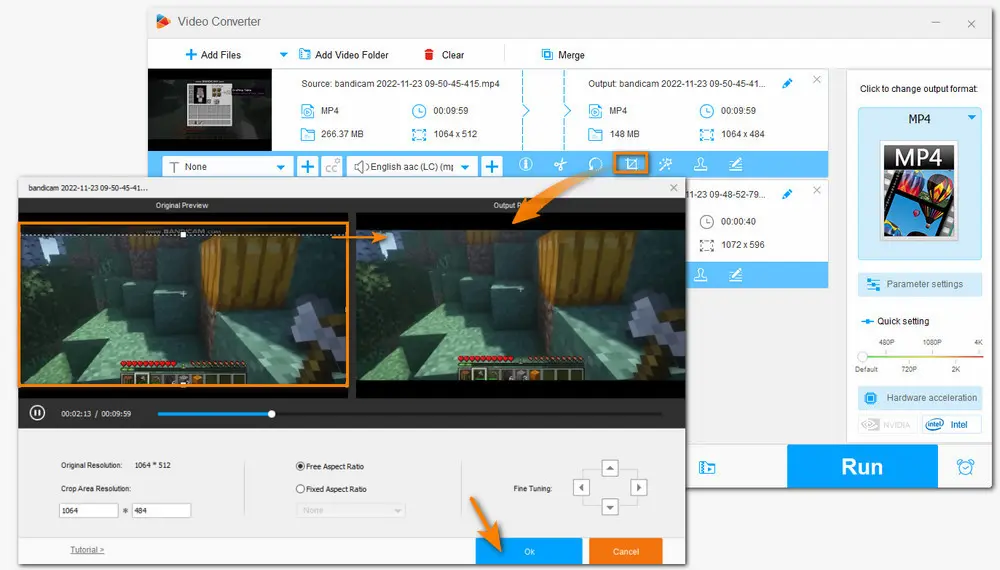Add audio track with plus beside English aac
The height and width of the screenshot is (570, 1000).
tap(492, 166)
